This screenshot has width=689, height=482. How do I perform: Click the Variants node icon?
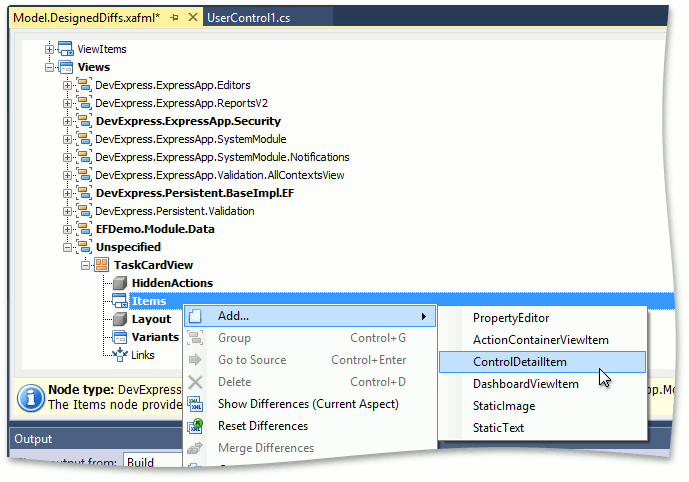pos(120,337)
